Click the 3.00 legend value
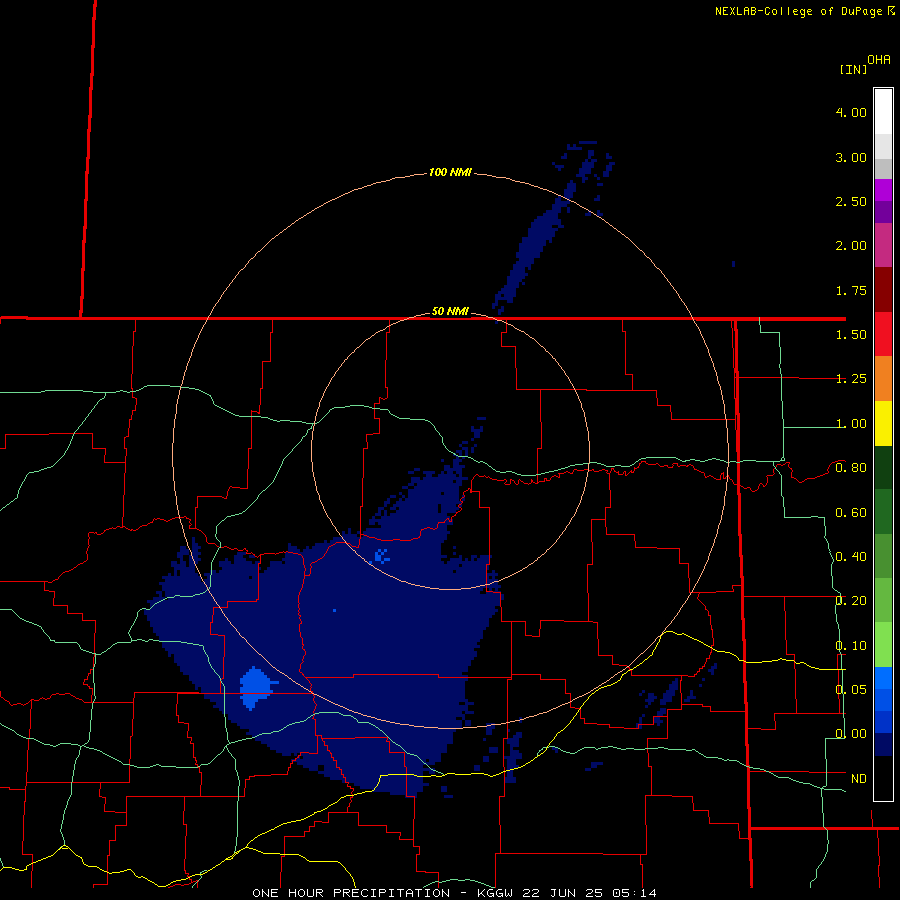The width and height of the screenshot is (900, 900). (851, 157)
